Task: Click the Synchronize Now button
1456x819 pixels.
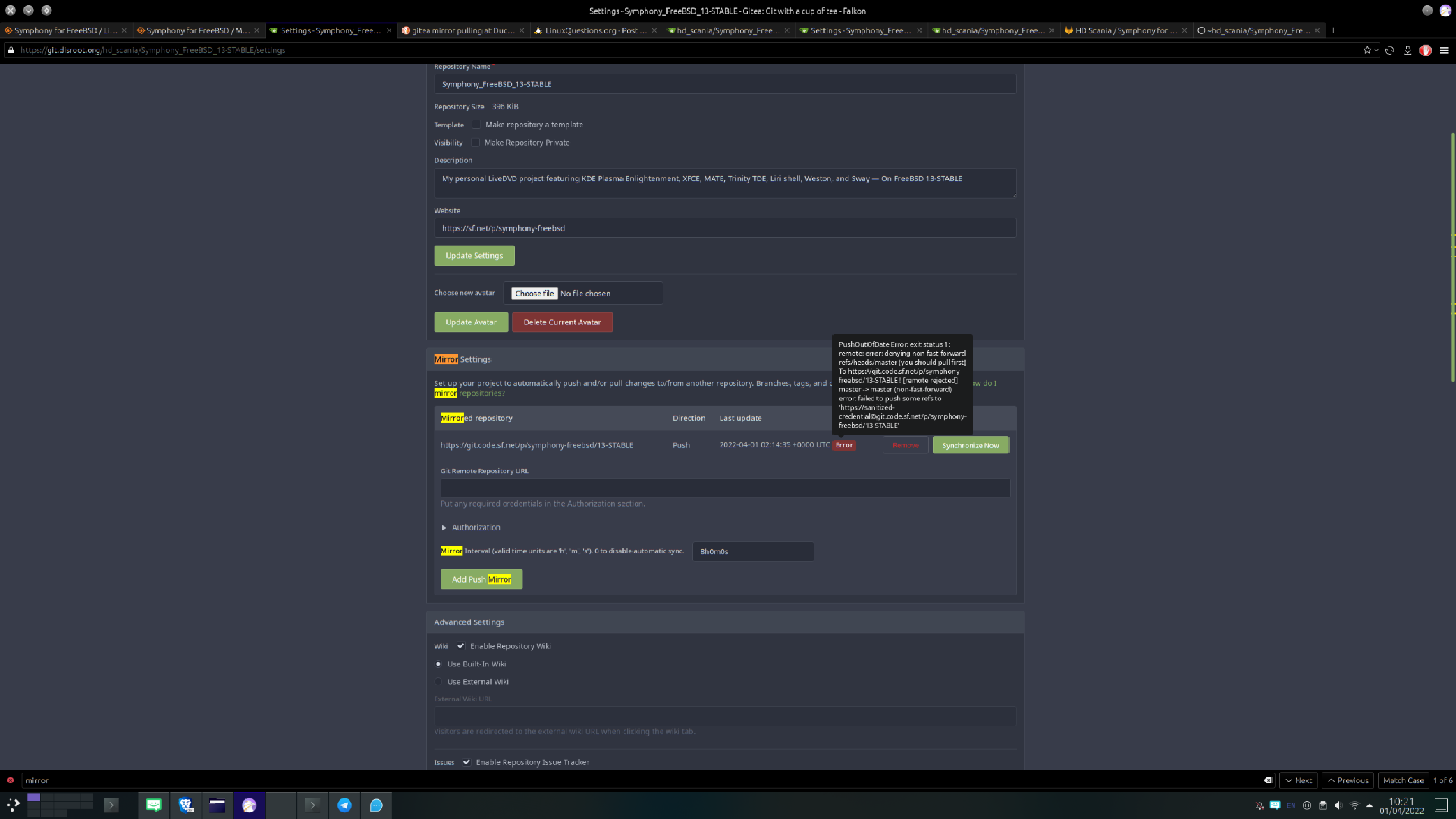Action: pyautogui.click(x=970, y=445)
